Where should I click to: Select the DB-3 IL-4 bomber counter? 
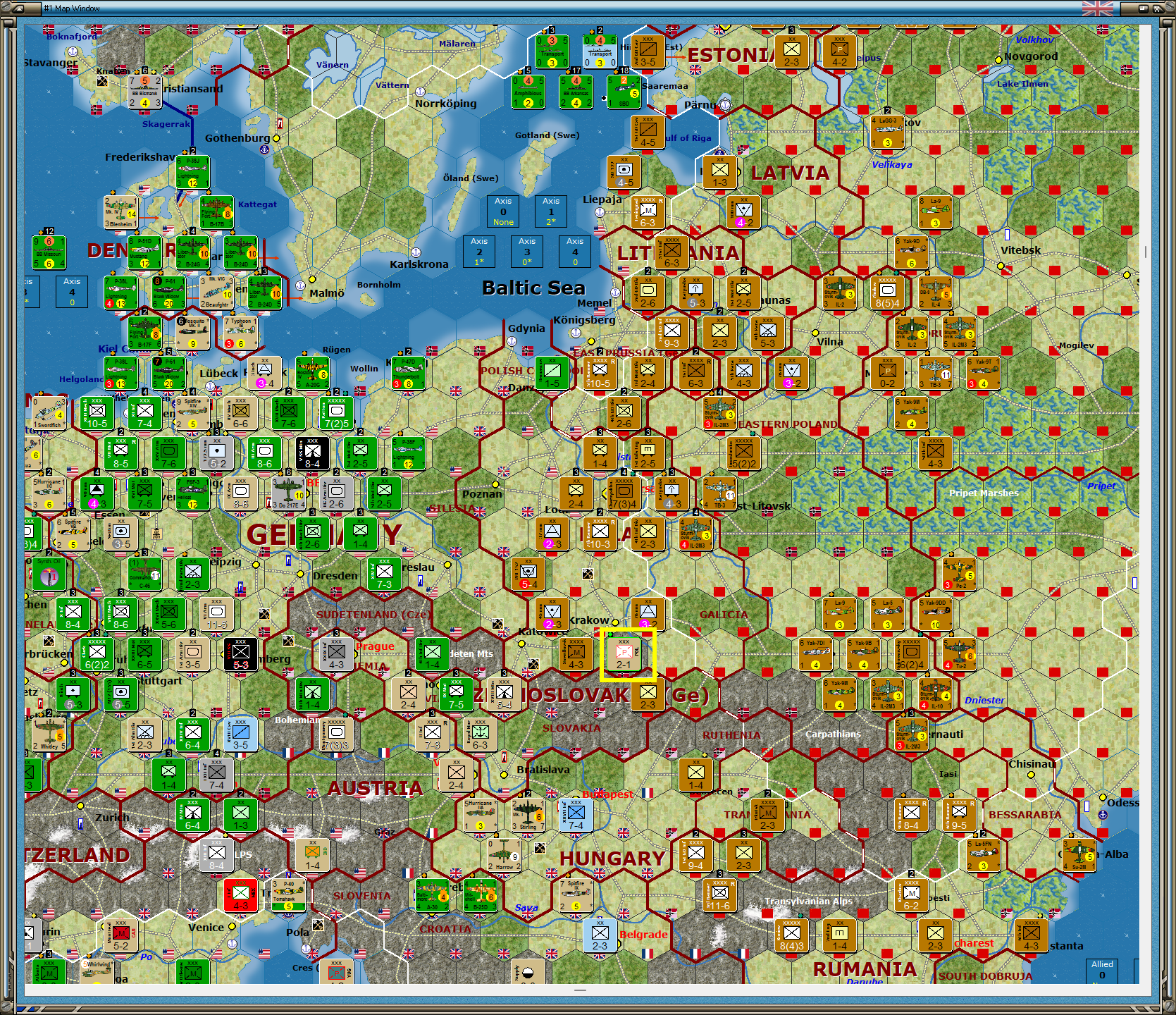coord(935,293)
